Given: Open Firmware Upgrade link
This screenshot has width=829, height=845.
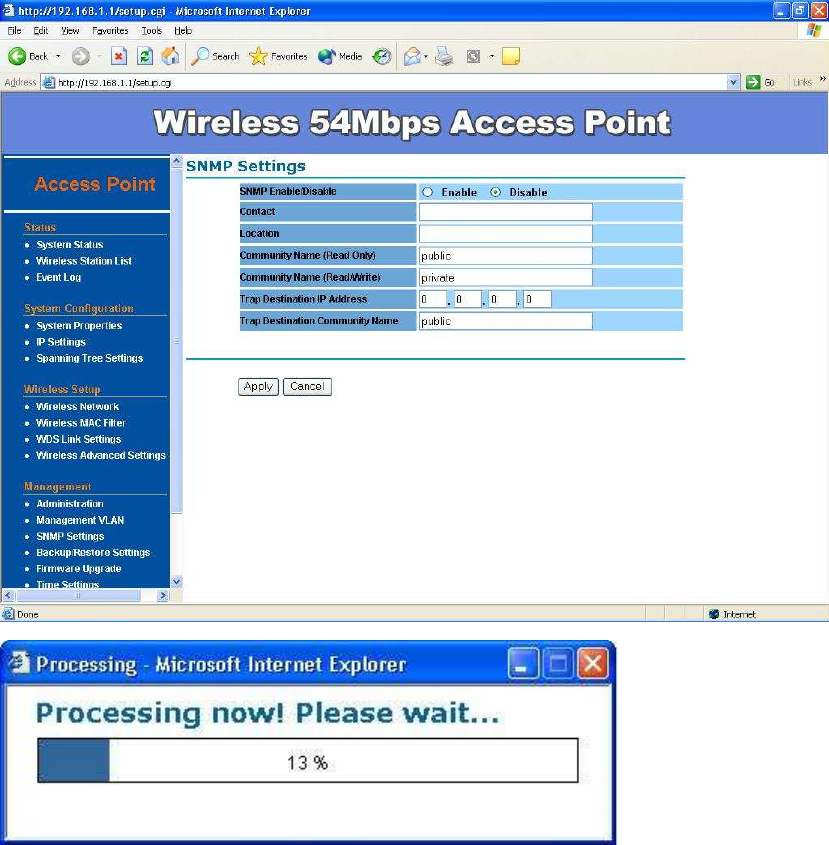Looking at the screenshot, I should pyautogui.click(x=79, y=569).
